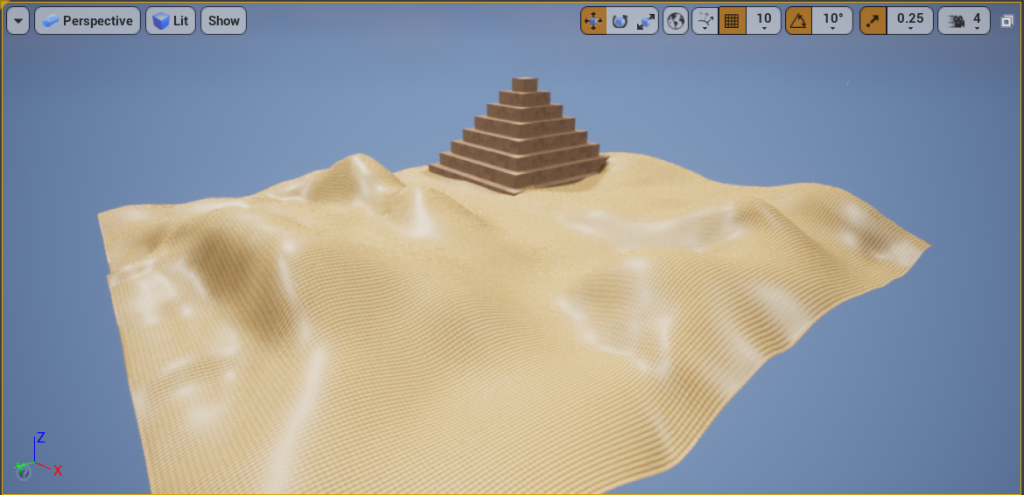Maximize or restore the viewport
The height and width of the screenshot is (495, 1024).
coord(1007,21)
